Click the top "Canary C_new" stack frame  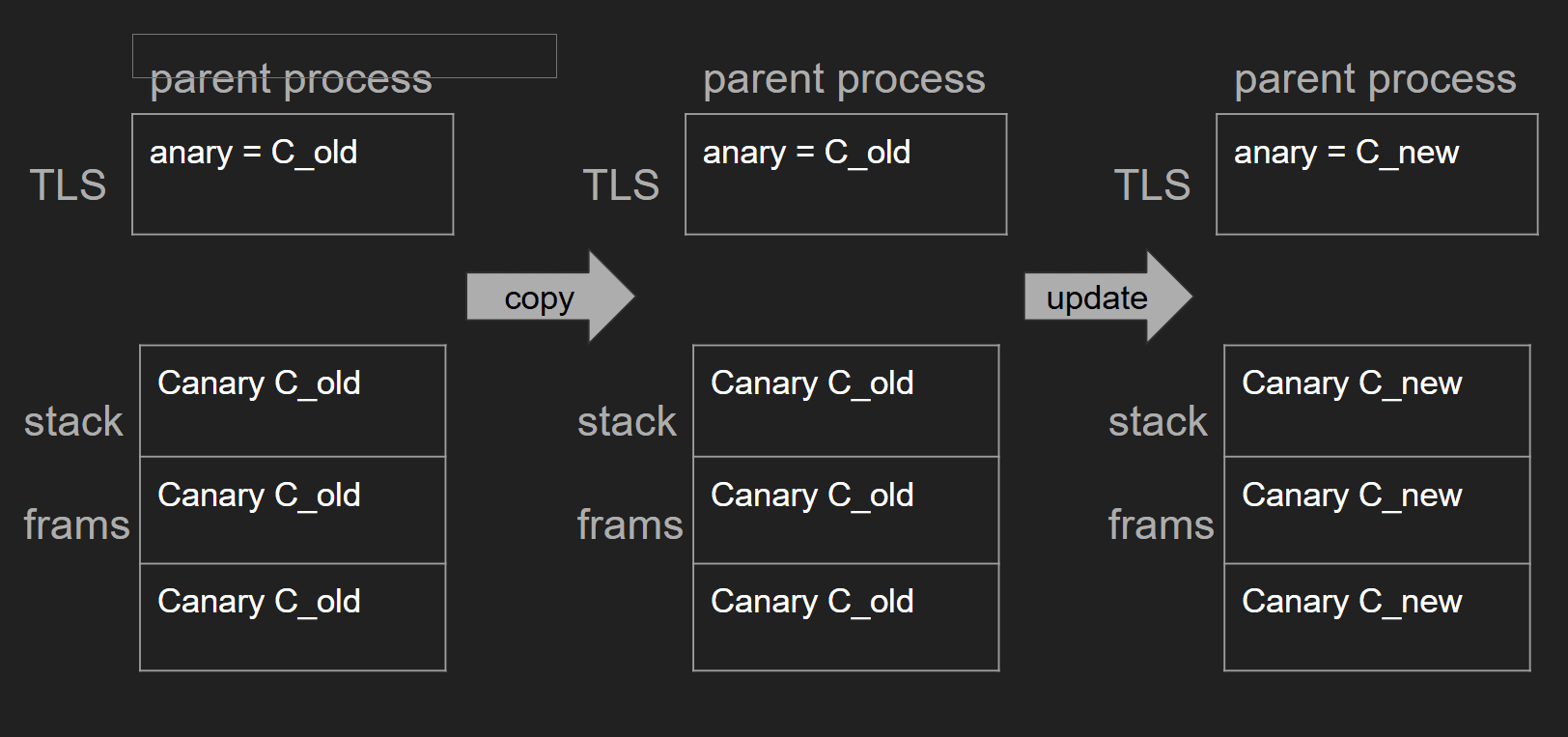point(1376,401)
